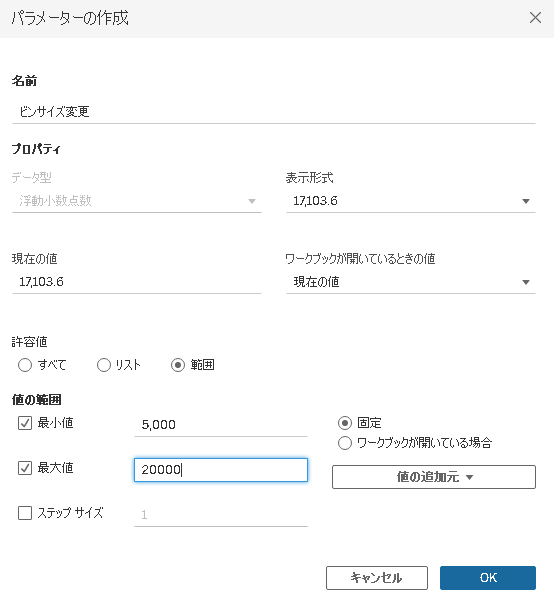Open the 値の追加元 dropdown button
554x607 pixels.
coord(434,477)
